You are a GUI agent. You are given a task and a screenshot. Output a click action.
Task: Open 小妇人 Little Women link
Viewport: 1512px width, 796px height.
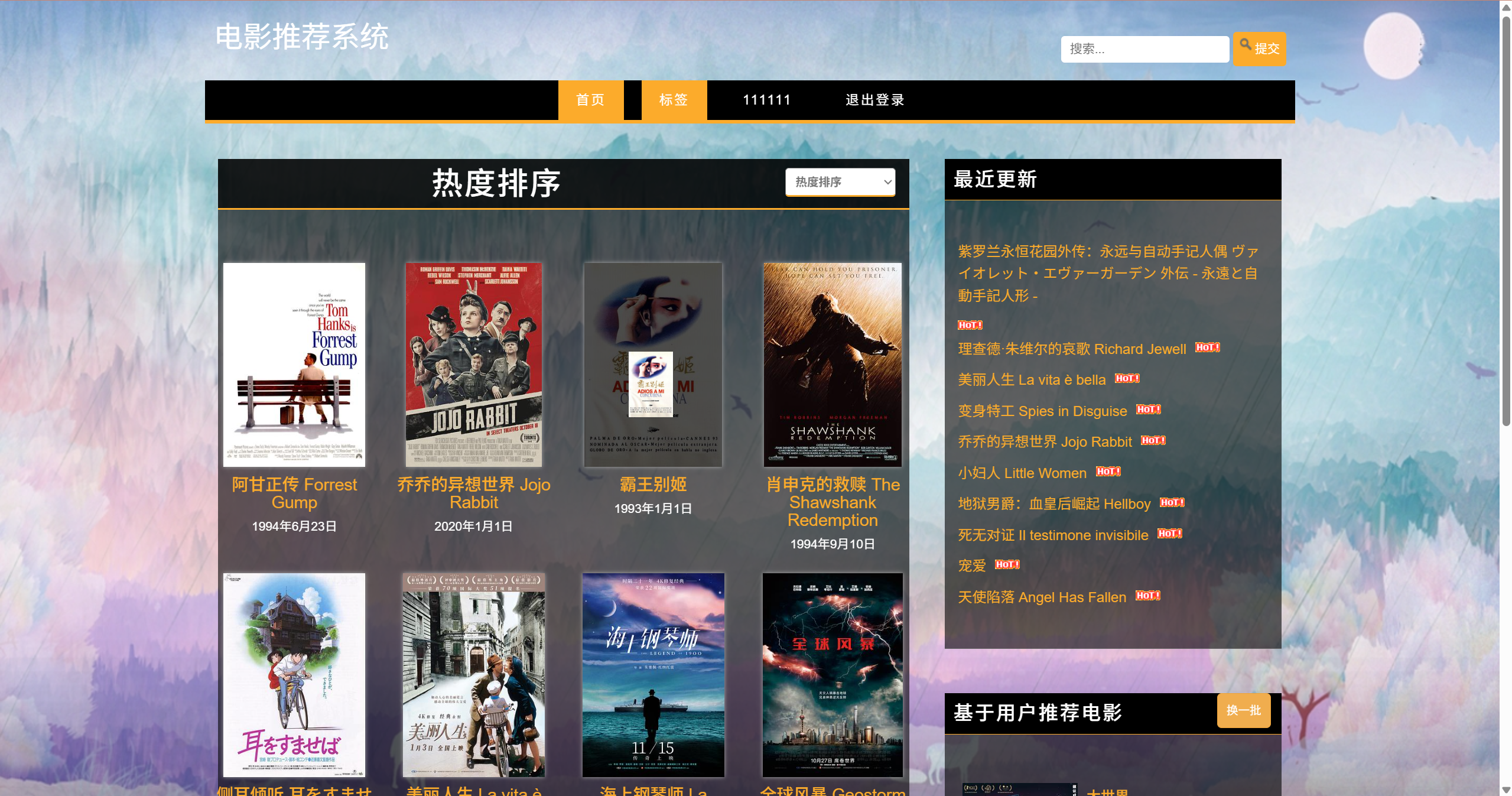coord(1022,473)
